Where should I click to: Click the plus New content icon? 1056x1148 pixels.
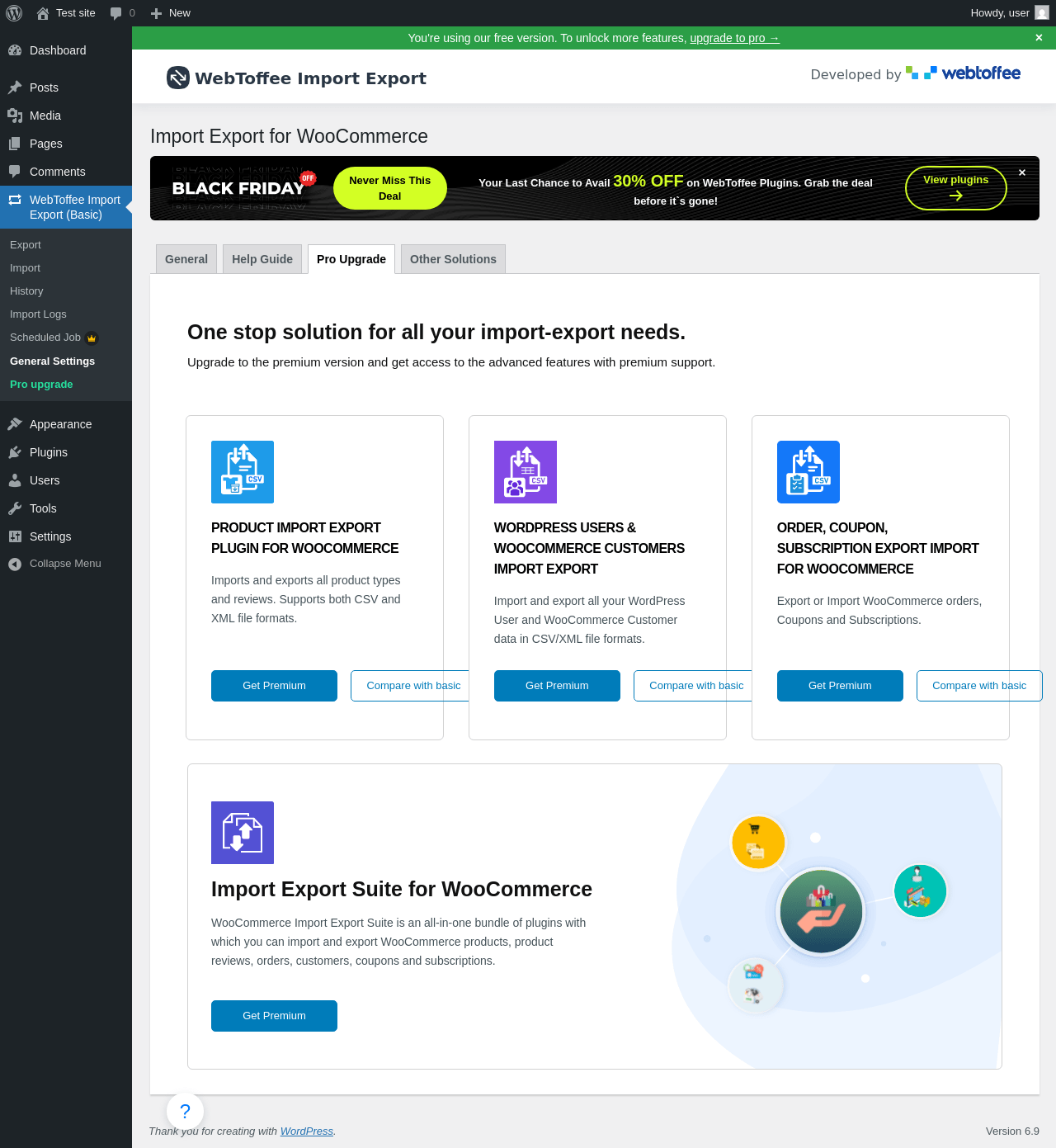pos(156,13)
